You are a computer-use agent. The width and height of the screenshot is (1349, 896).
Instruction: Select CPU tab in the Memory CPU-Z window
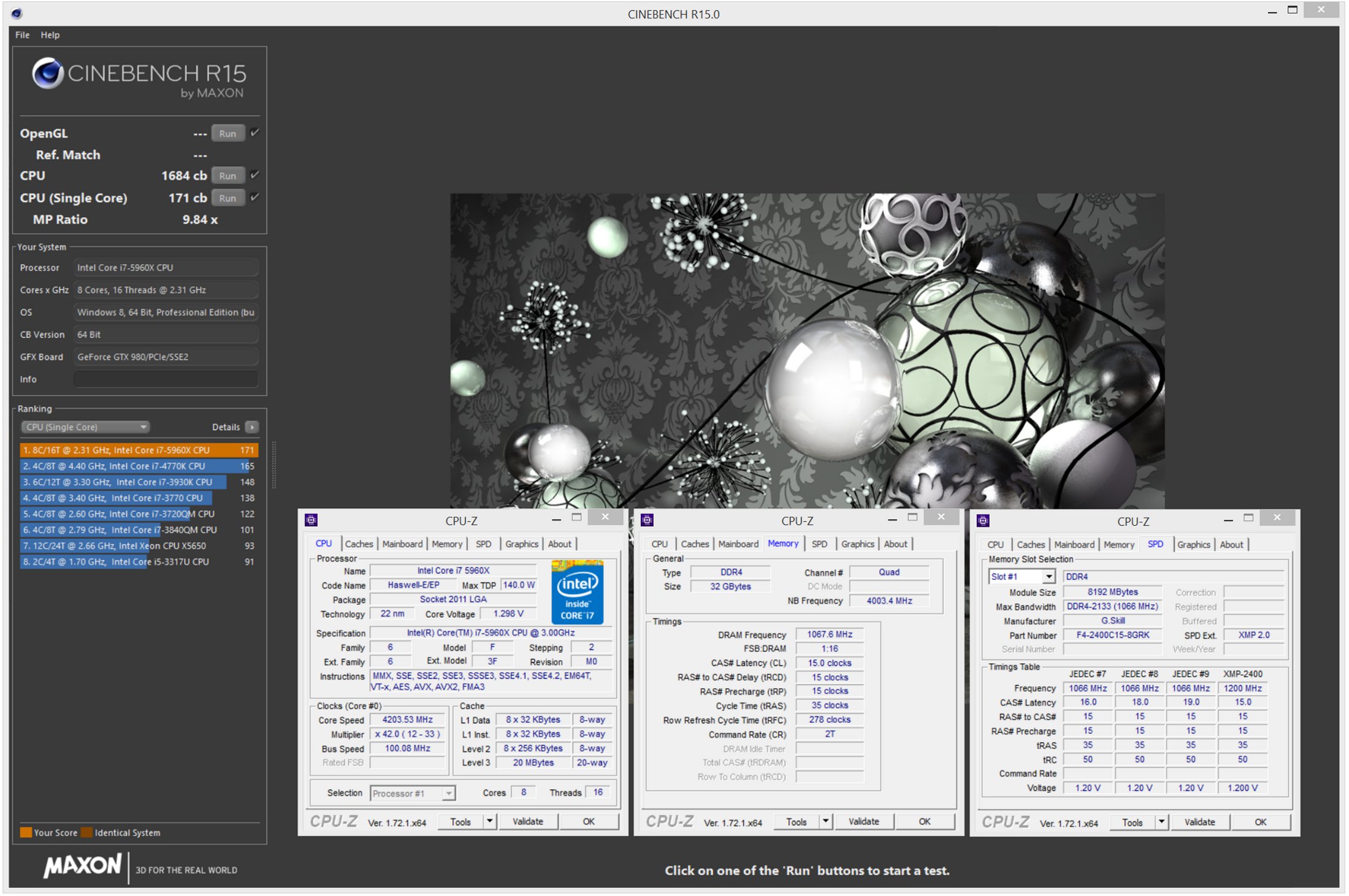660,544
